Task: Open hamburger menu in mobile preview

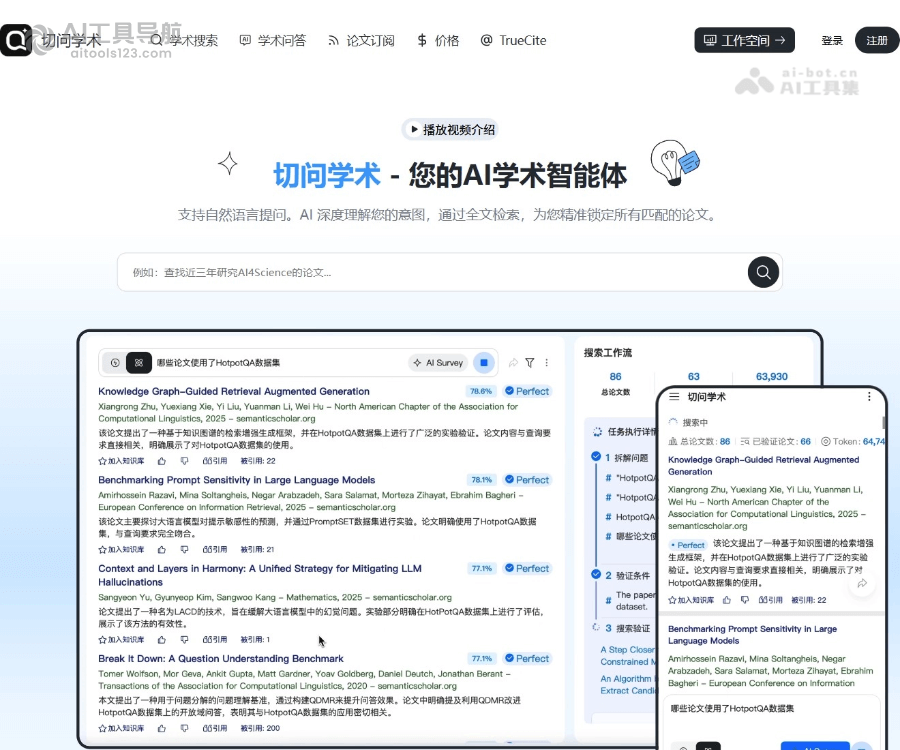Action: tap(674, 397)
